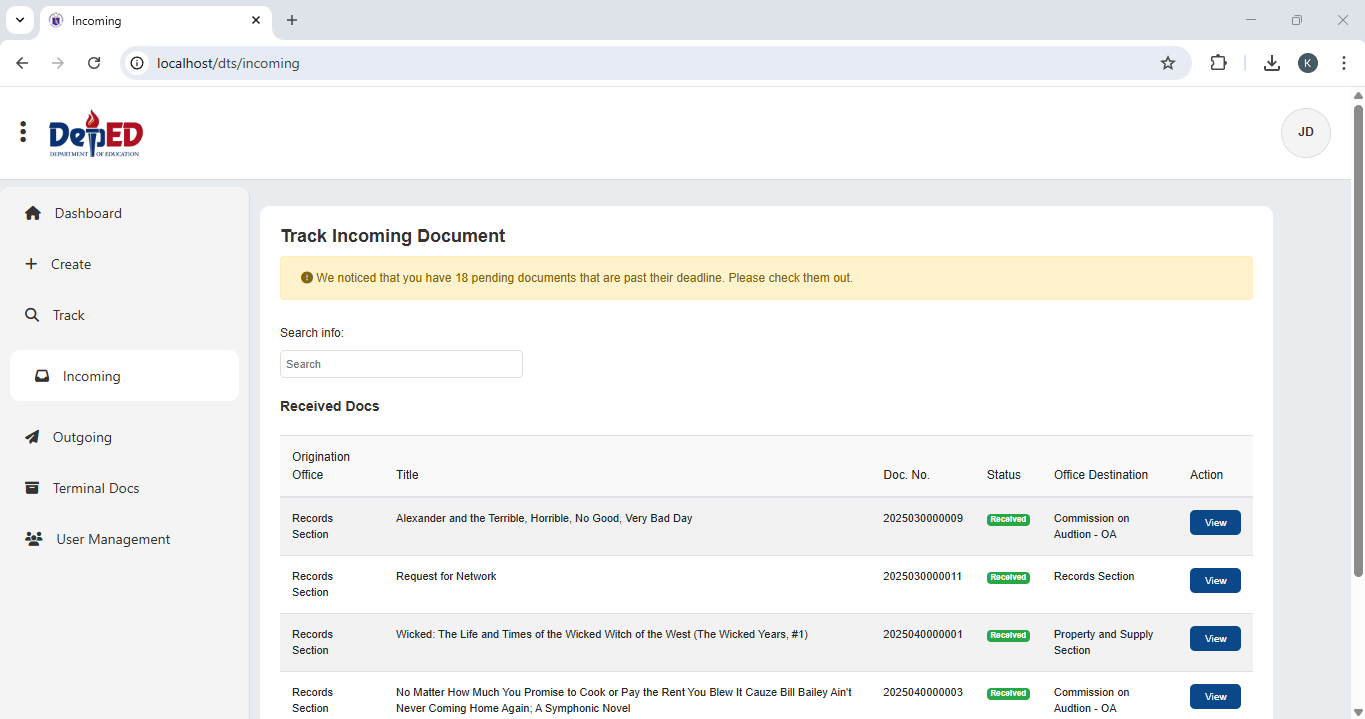1365x719 pixels.
Task: Open a new browser tab
Action: click(292, 20)
